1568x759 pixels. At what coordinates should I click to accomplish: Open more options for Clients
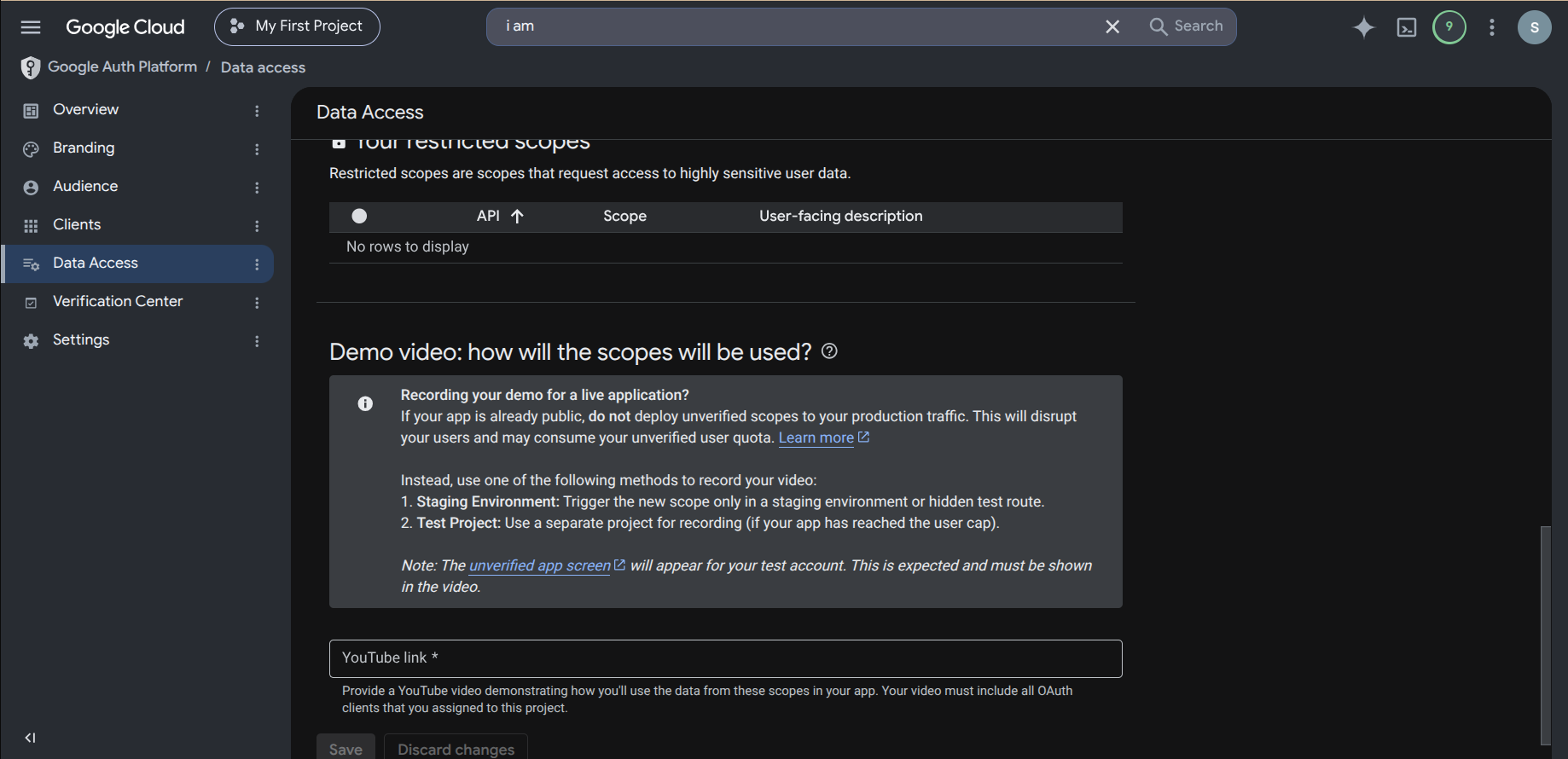point(257,226)
